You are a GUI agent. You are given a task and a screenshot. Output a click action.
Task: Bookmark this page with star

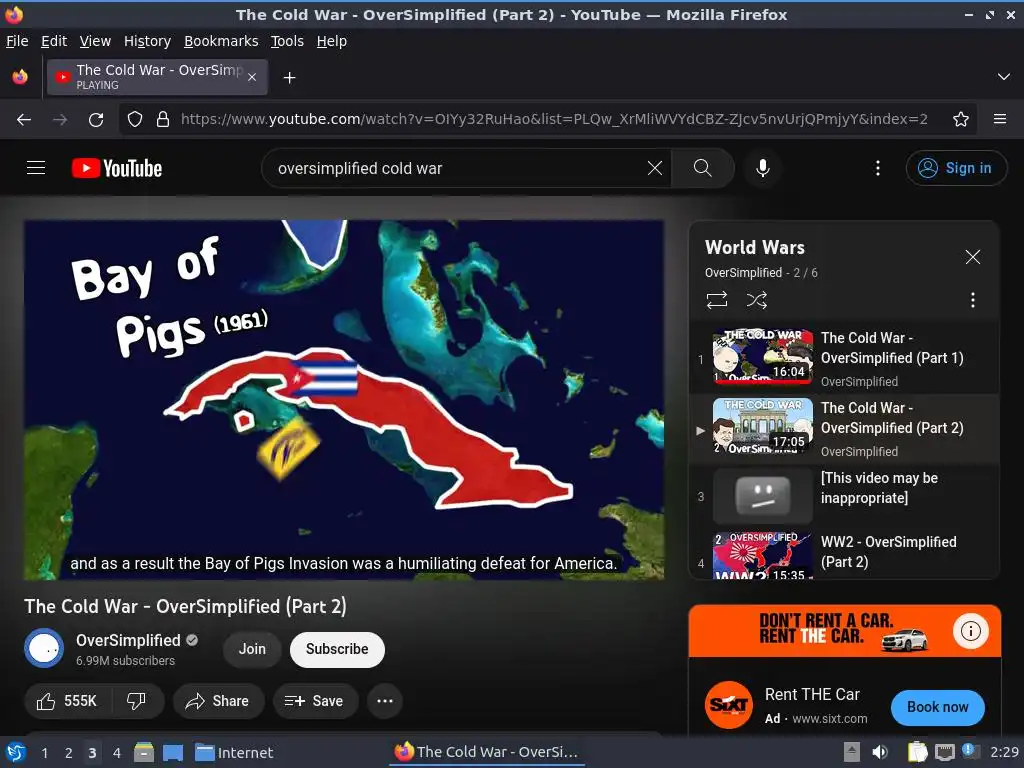[x=961, y=120]
